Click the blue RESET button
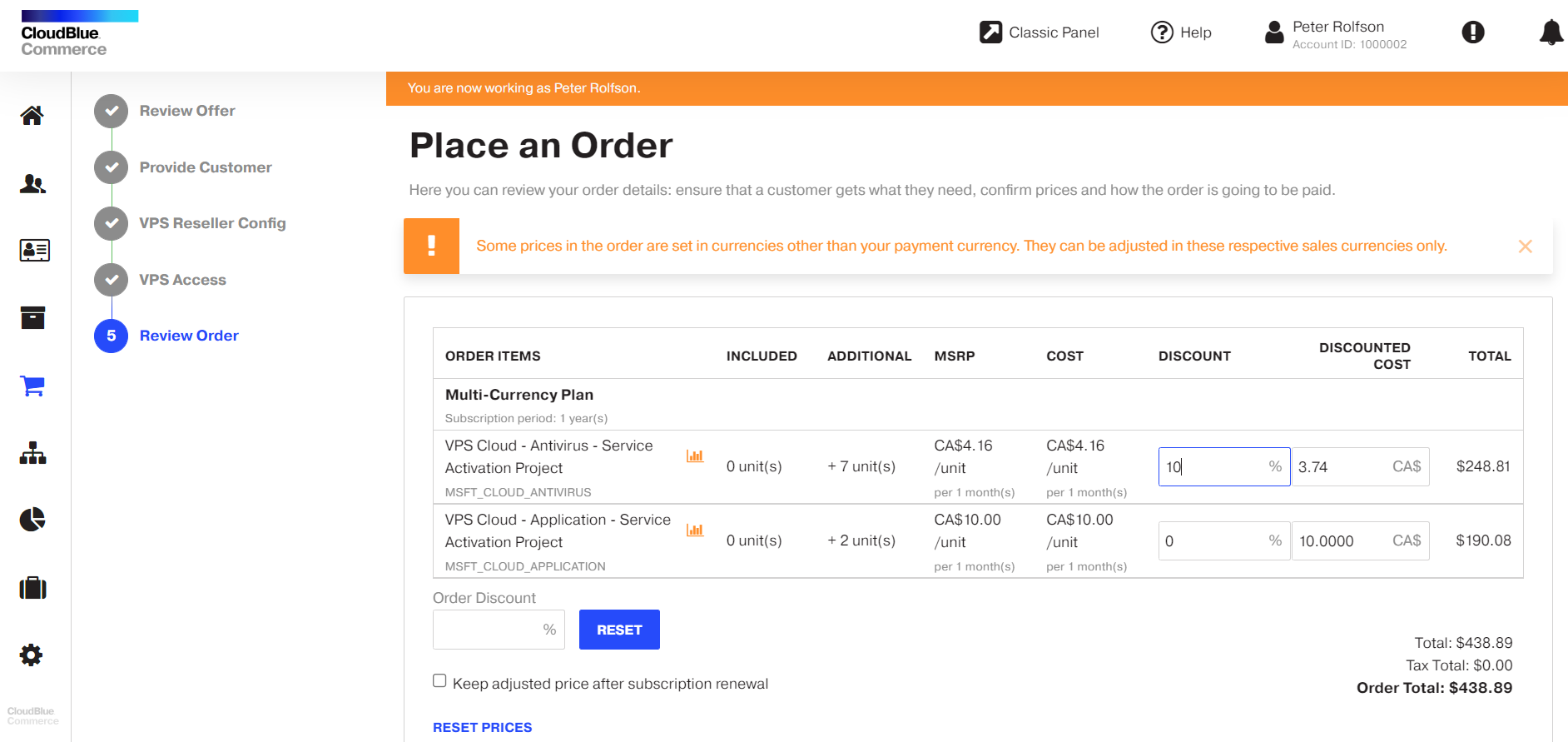 click(619, 630)
